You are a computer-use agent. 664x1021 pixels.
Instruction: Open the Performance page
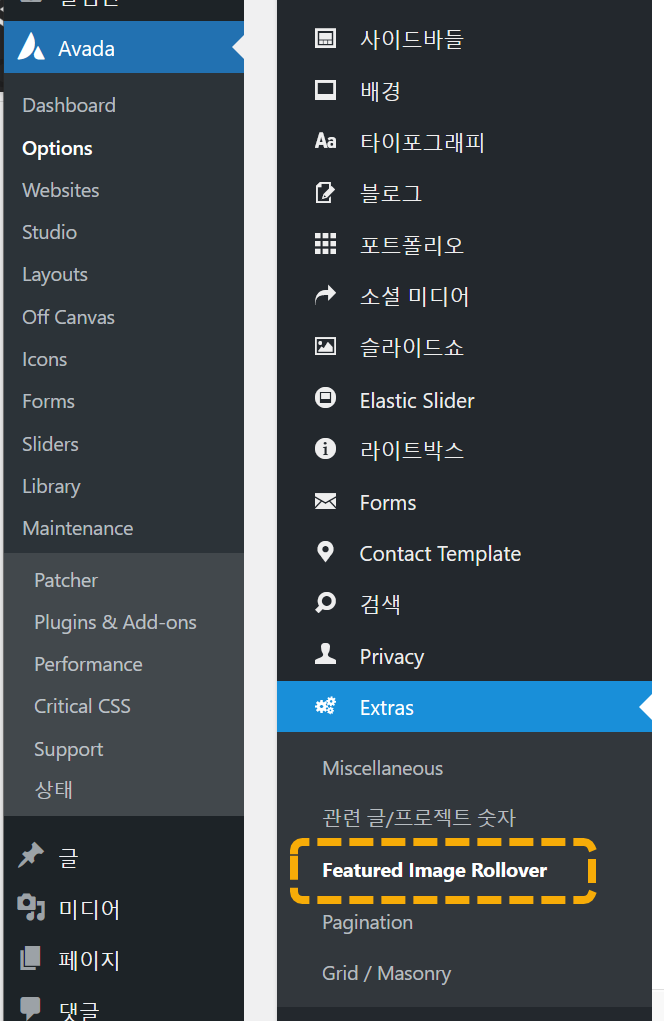88,664
